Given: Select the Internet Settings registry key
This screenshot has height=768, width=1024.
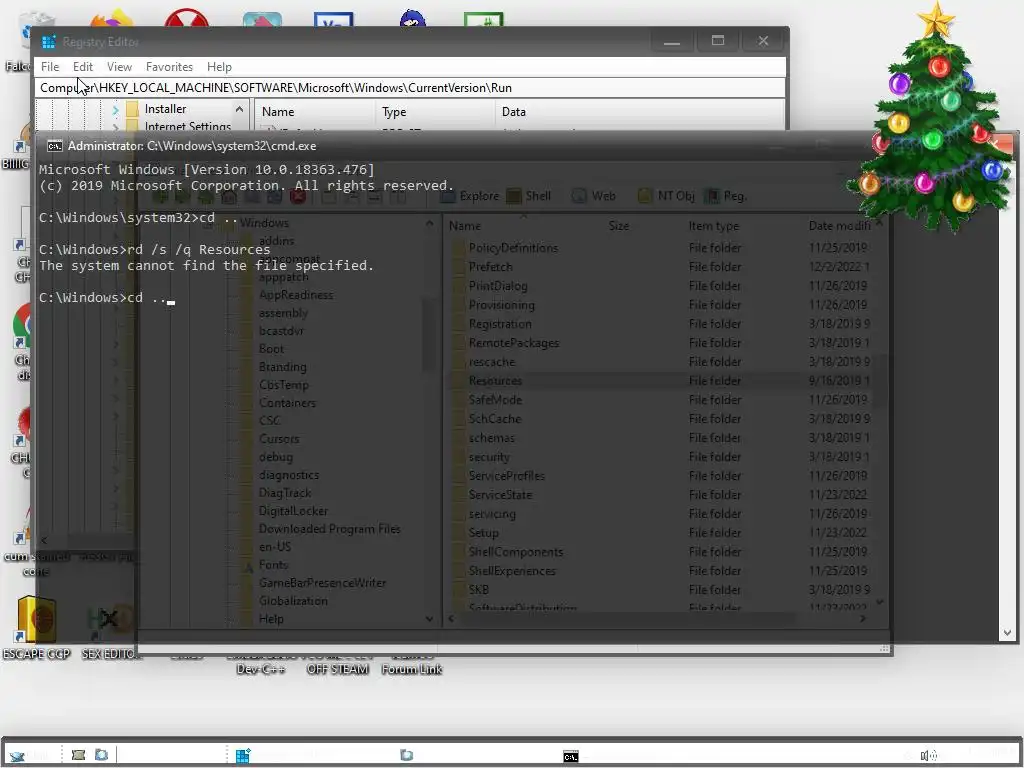Looking at the screenshot, I should tap(187, 127).
